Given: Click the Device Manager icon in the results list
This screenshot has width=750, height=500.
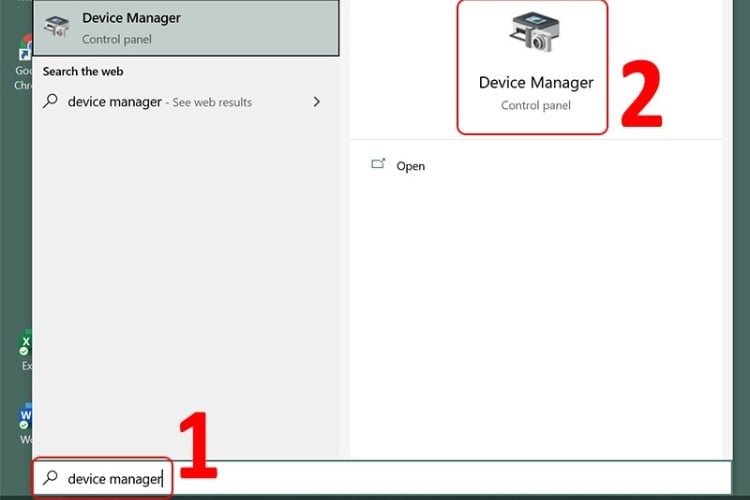Looking at the screenshot, I should pos(59,27).
